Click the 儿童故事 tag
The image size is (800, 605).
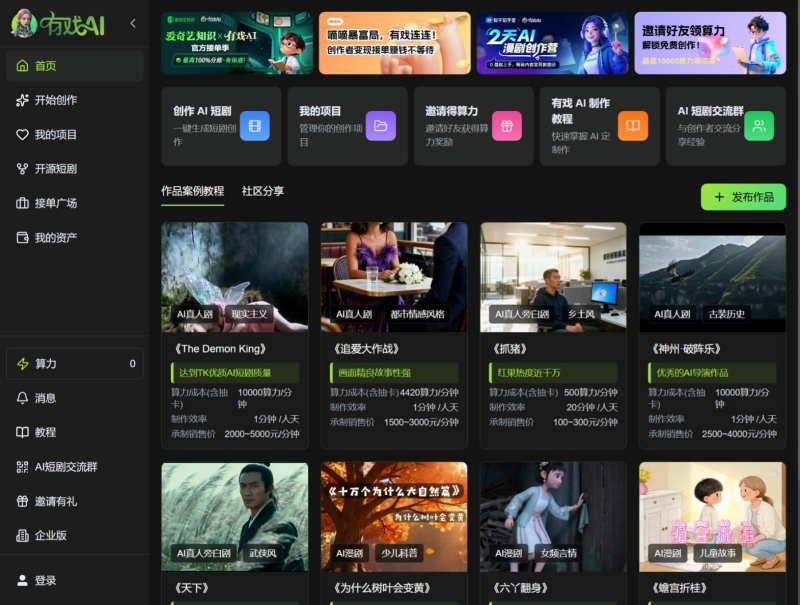718,553
